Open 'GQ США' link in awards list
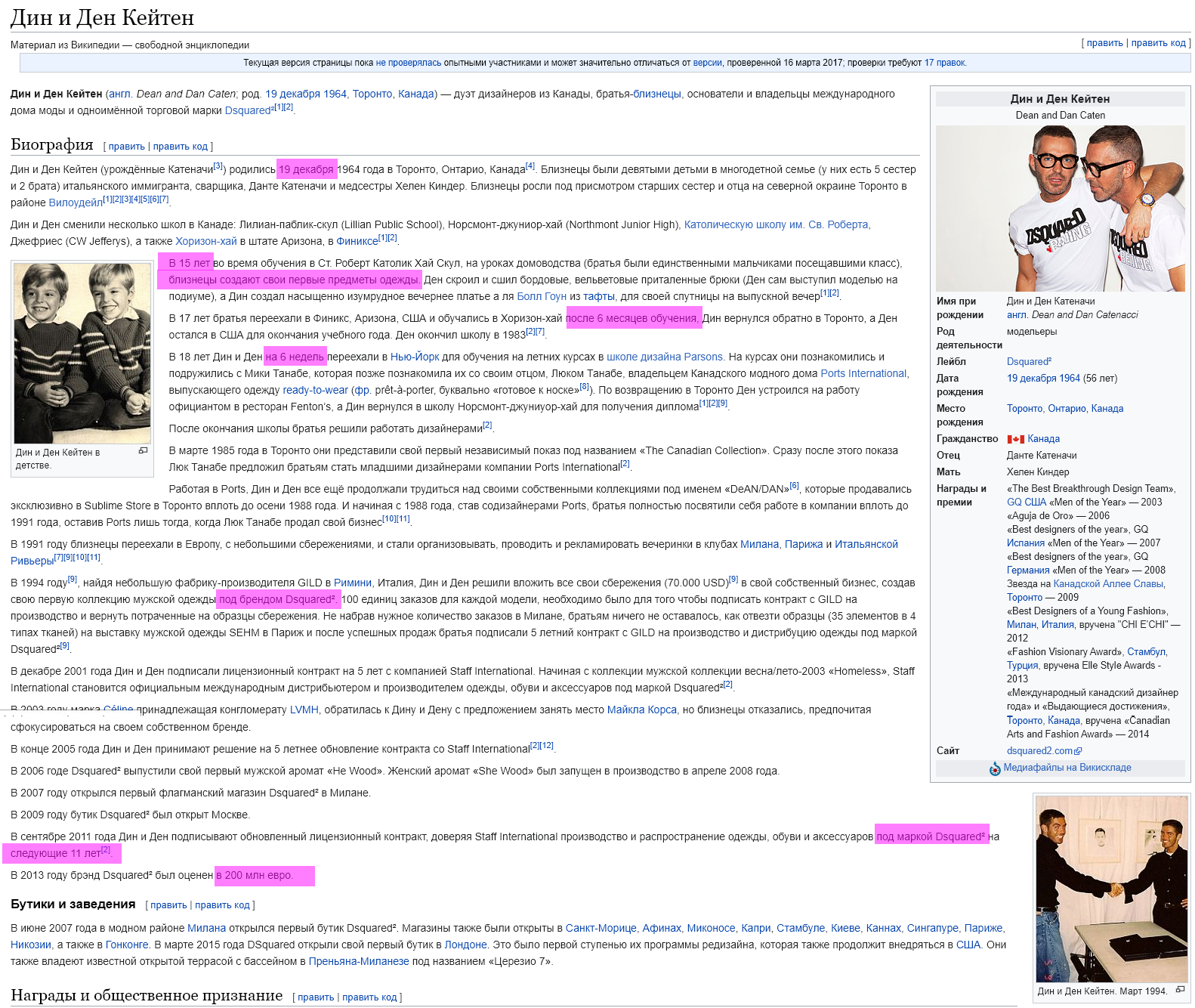Image resolution: width=1195 pixels, height=1008 pixels. coord(1027,502)
